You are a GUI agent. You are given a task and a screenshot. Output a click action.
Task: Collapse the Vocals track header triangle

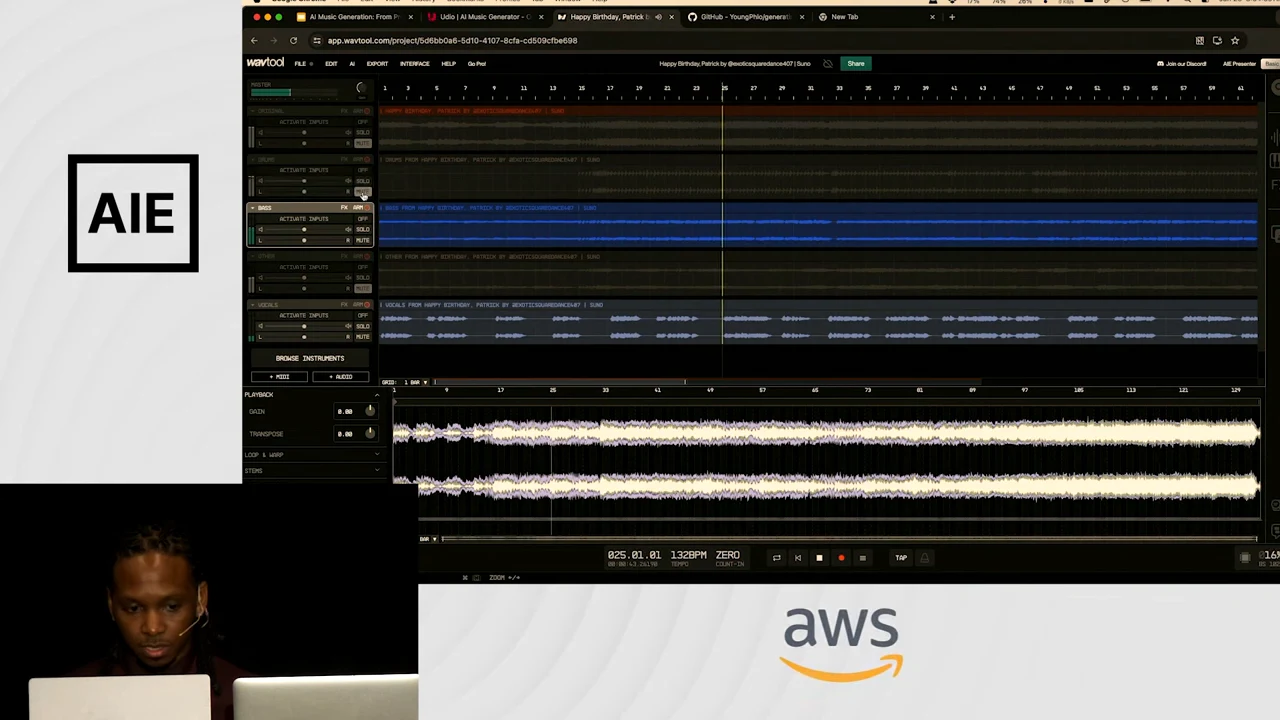point(253,305)
